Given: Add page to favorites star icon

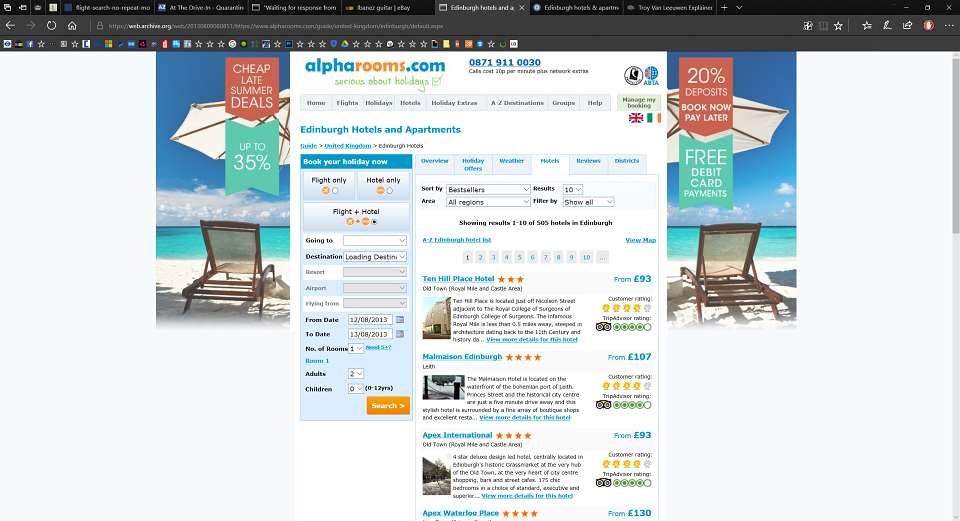Looking at the screenshot, I should [838, 26].
